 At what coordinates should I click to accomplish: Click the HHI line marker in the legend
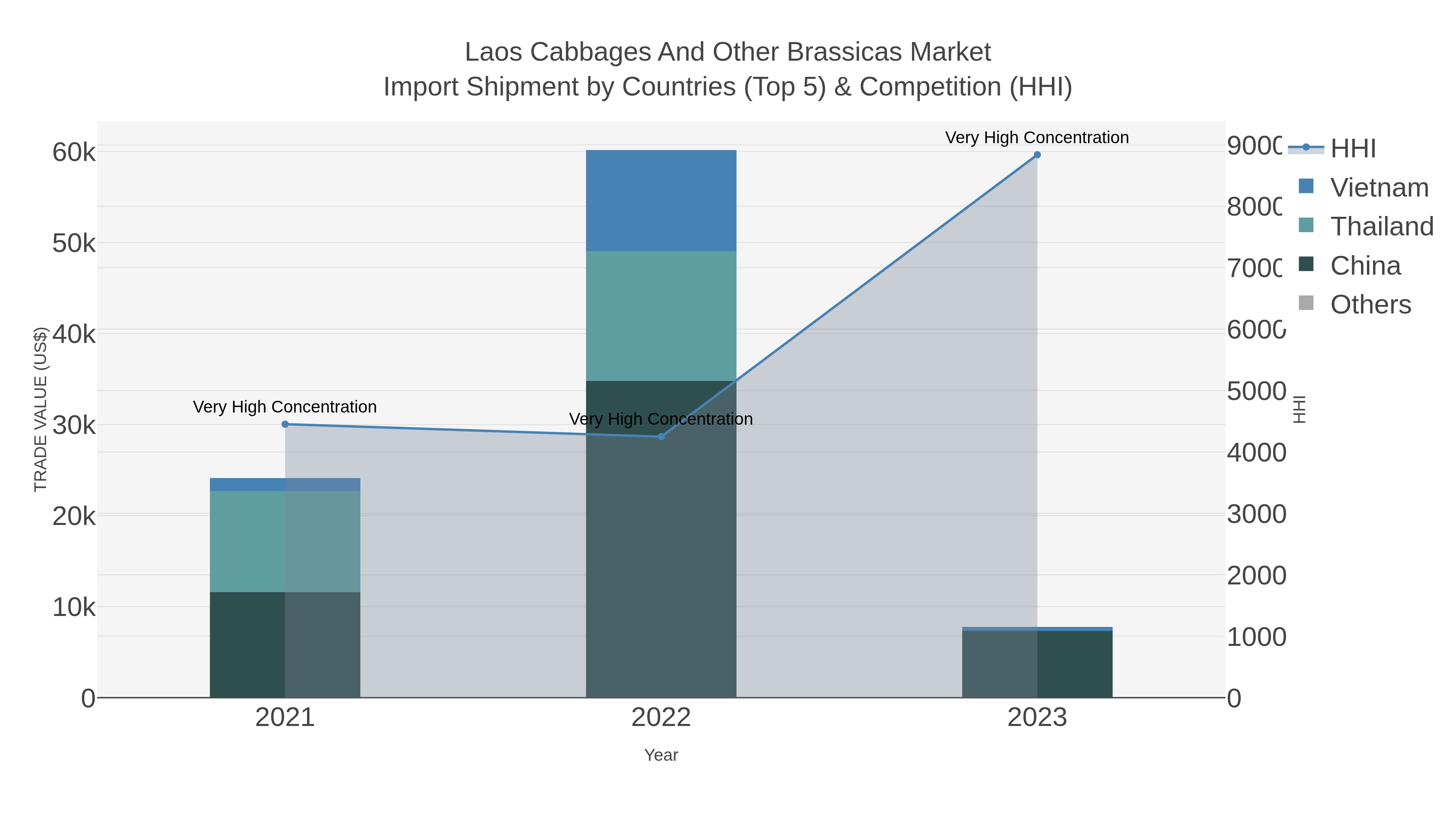1306,147
